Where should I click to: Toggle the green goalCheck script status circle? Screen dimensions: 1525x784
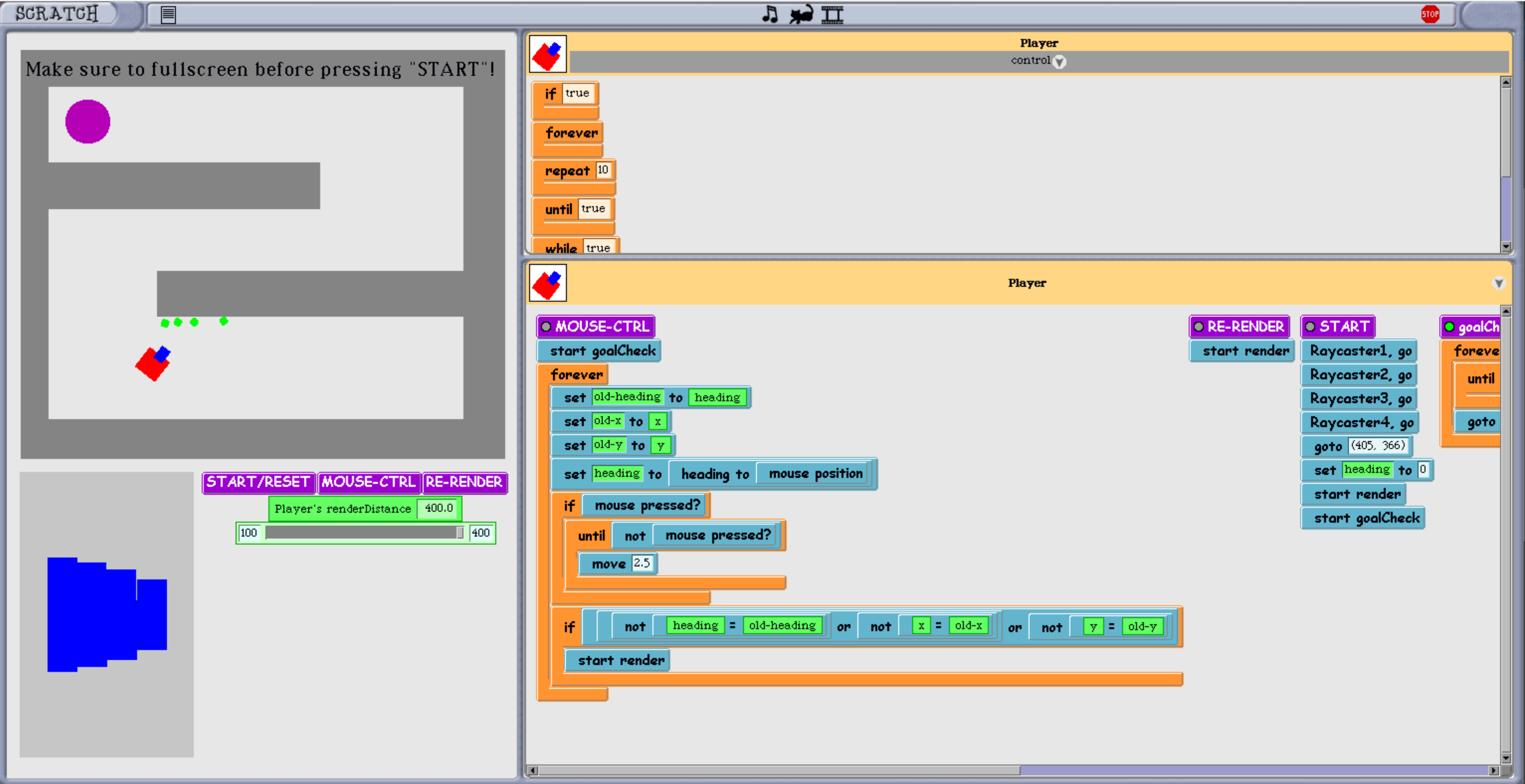pos(1449,327)
